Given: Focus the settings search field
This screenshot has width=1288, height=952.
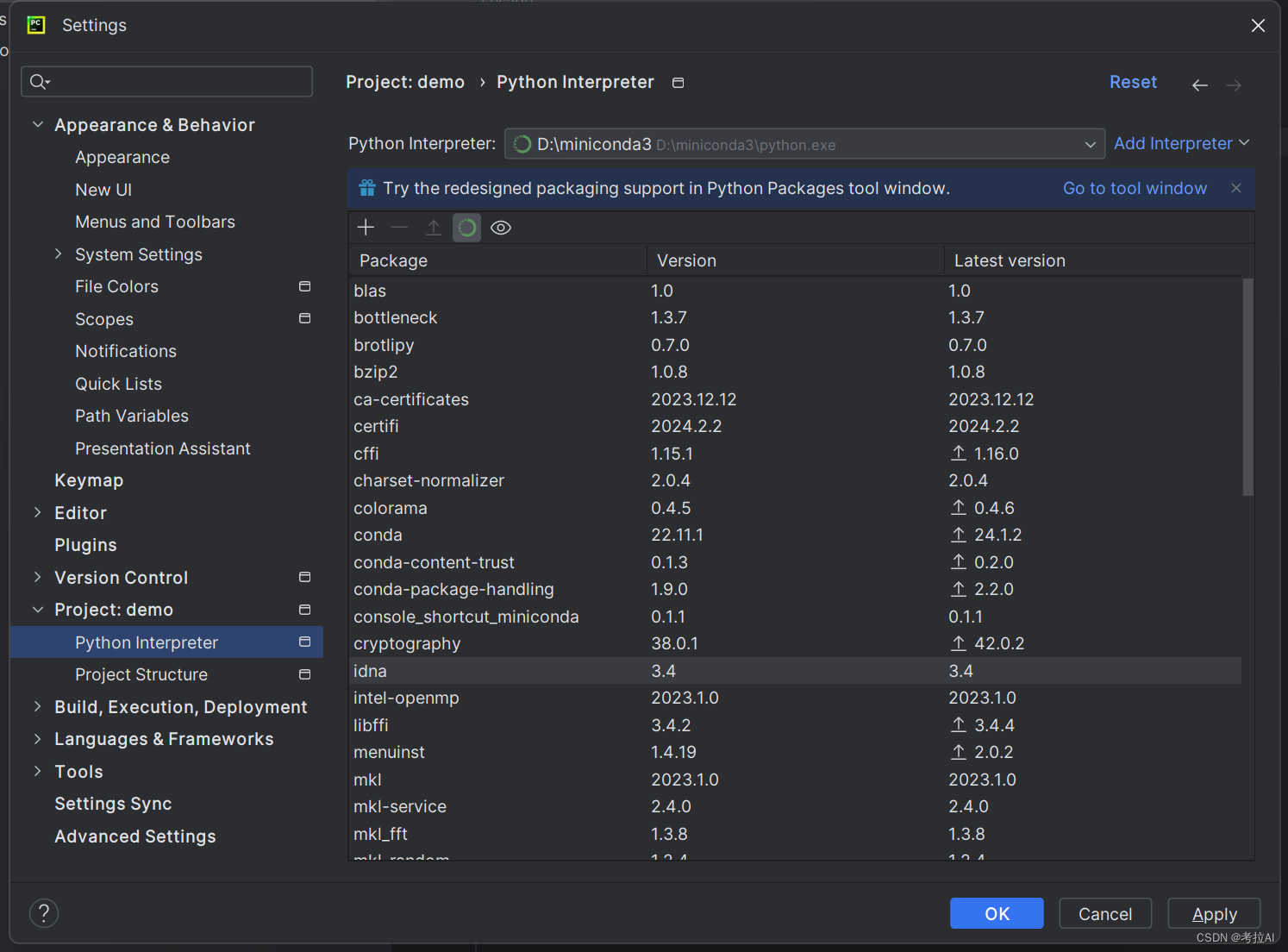Looking at the screenshot, I should coord(166,82).
